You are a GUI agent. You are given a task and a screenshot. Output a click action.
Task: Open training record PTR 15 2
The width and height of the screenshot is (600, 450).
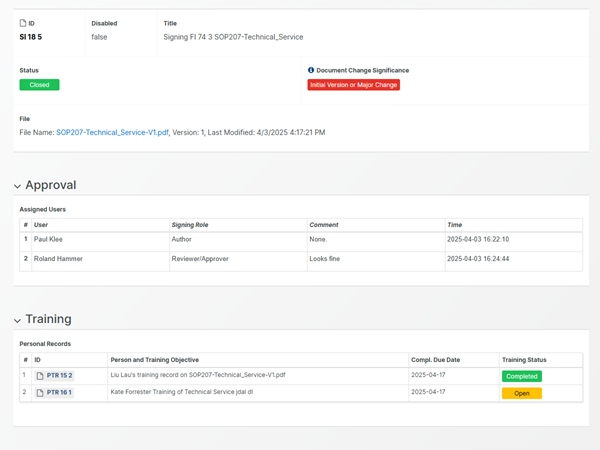(59, 376)
